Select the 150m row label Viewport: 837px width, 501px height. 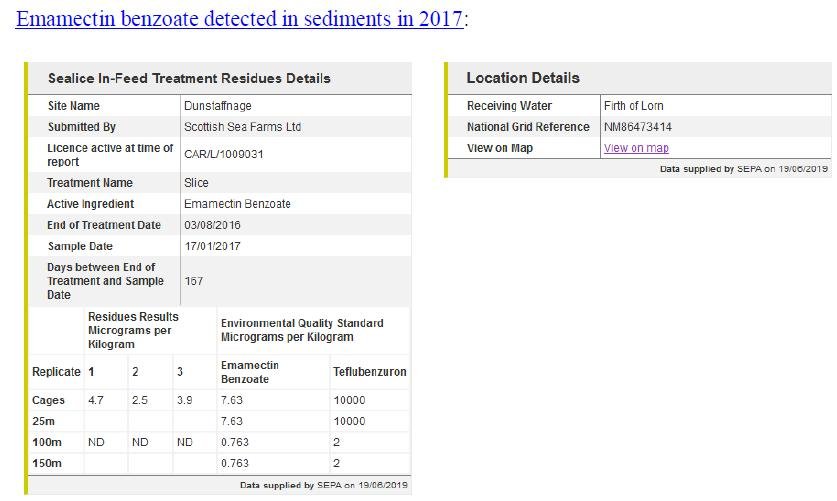click(47, 463)
